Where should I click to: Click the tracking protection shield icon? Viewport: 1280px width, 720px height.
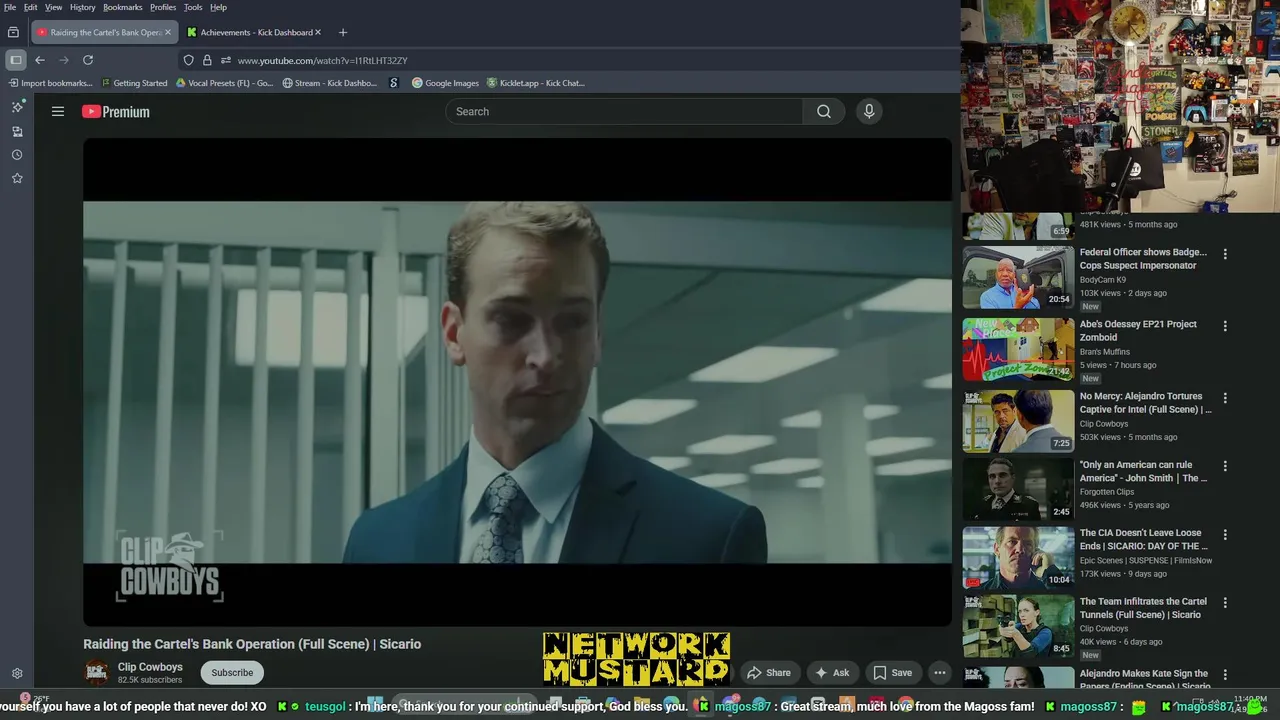tap(188, 60)
